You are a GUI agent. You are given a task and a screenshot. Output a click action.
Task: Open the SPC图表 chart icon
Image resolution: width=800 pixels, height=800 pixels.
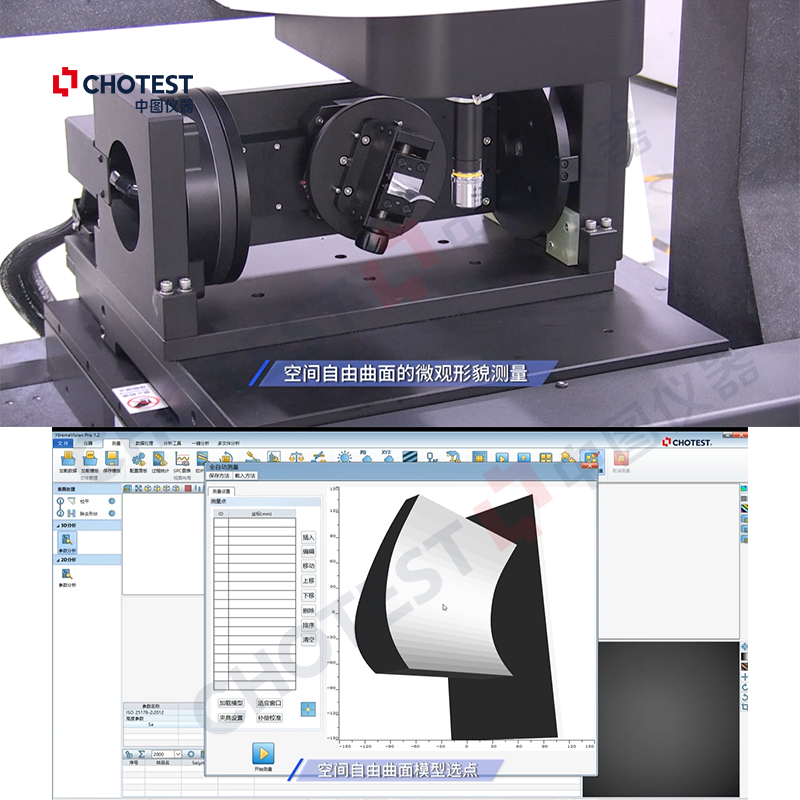pyautogui.click(x=182, y=459)
